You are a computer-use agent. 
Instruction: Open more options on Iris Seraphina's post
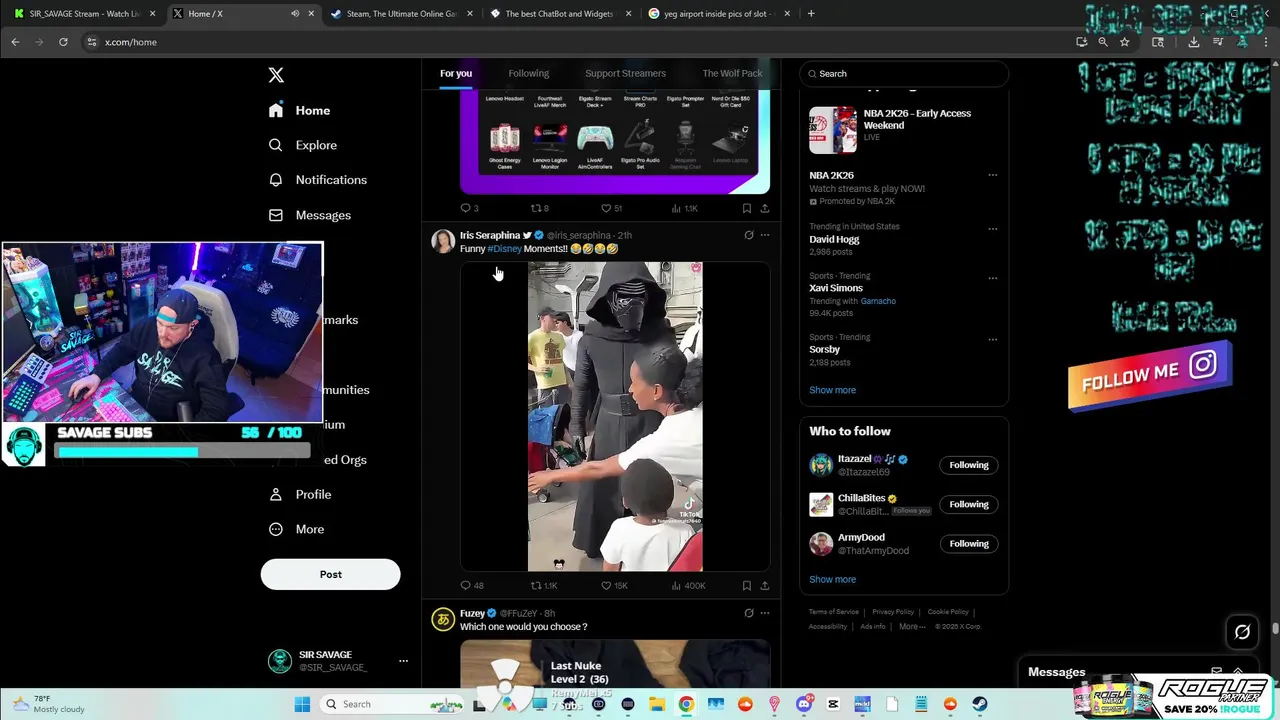[765, 235]
